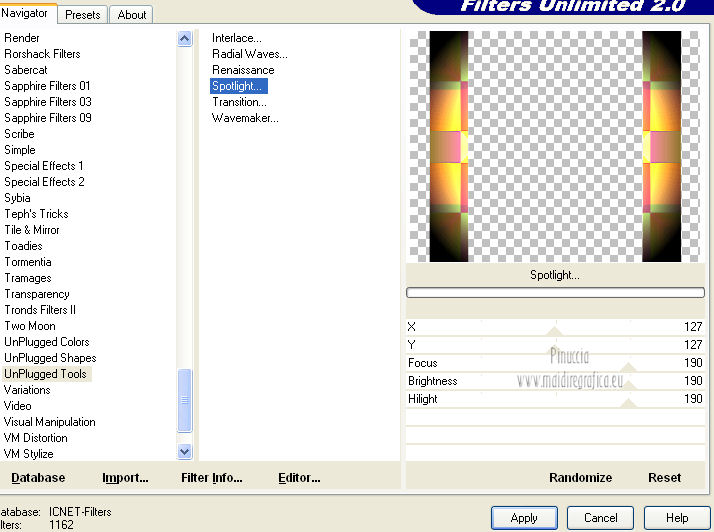The width and height of the screenshot is (714, 532).
Task: Choose the Renaissance filter
Action: pos(243,70)
